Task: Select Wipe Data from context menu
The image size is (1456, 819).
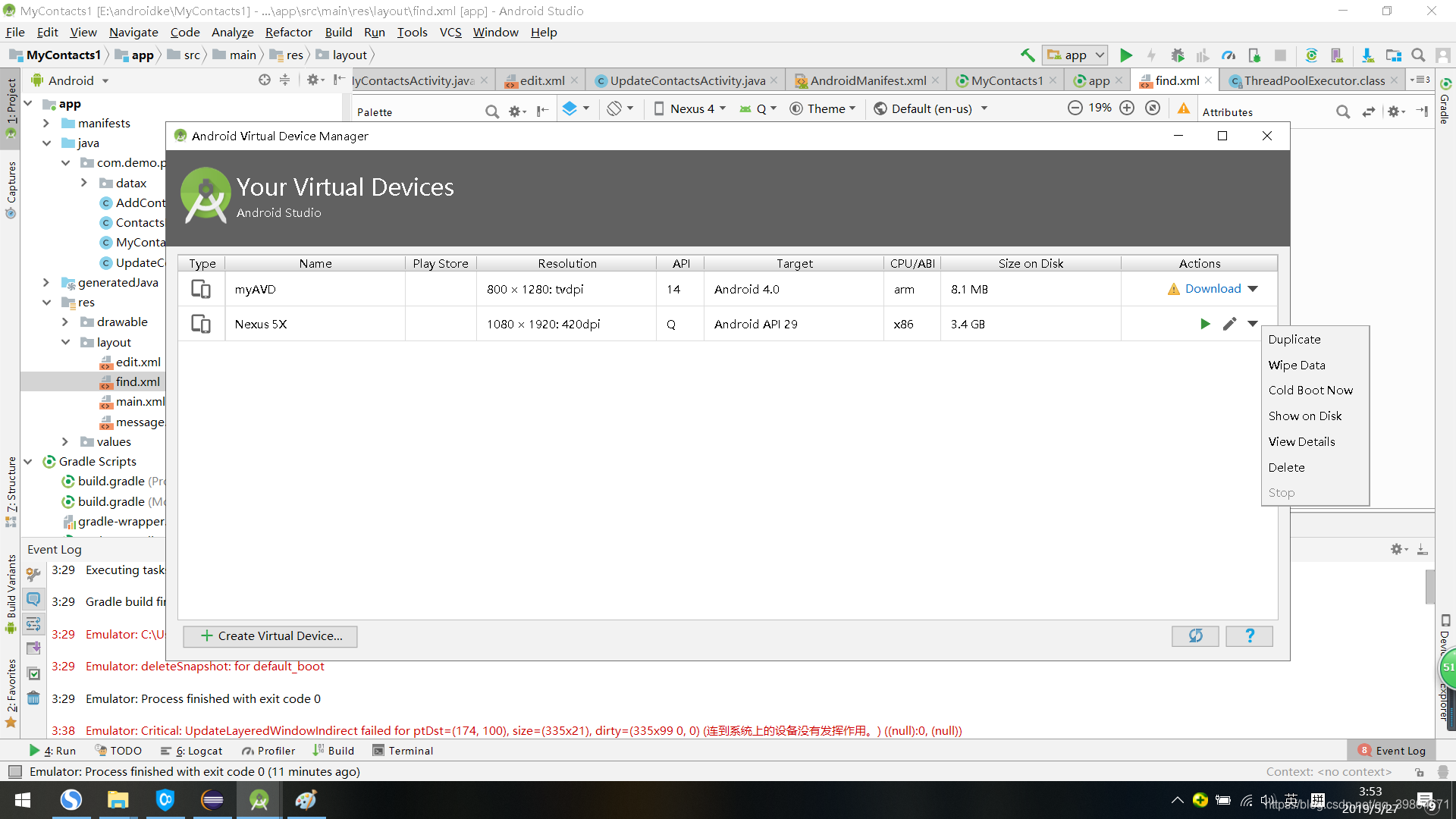Action: (x=1314, y=365)
